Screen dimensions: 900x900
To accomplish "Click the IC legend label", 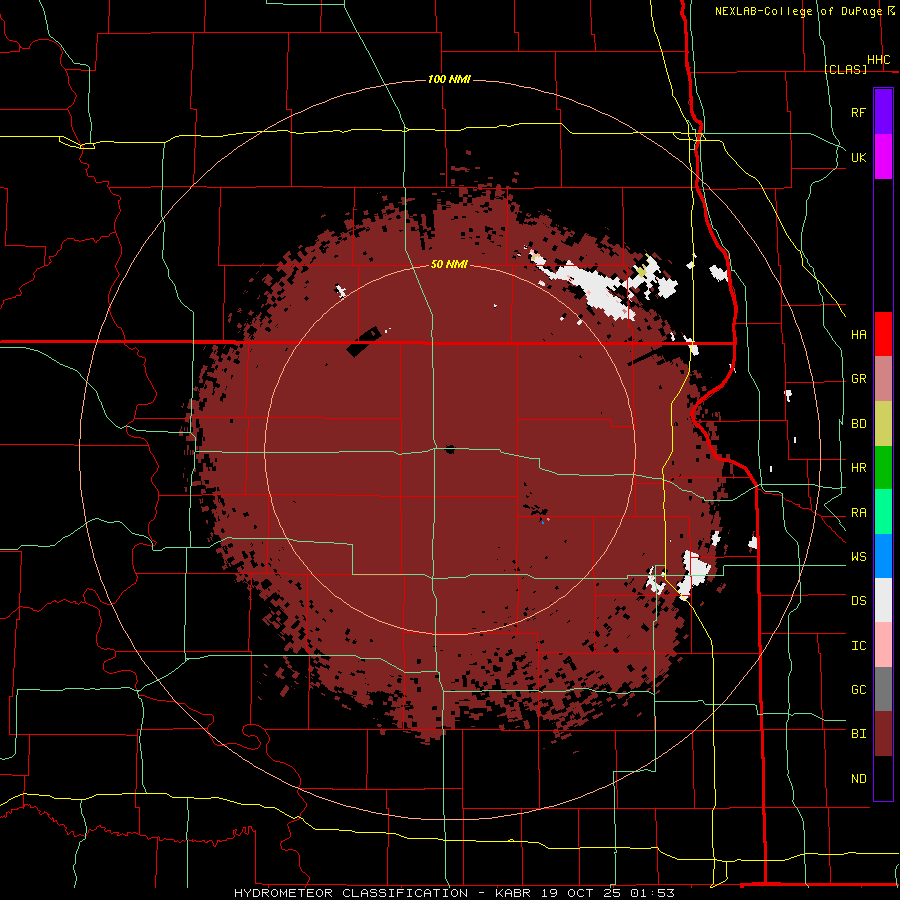I will [858, 646].
